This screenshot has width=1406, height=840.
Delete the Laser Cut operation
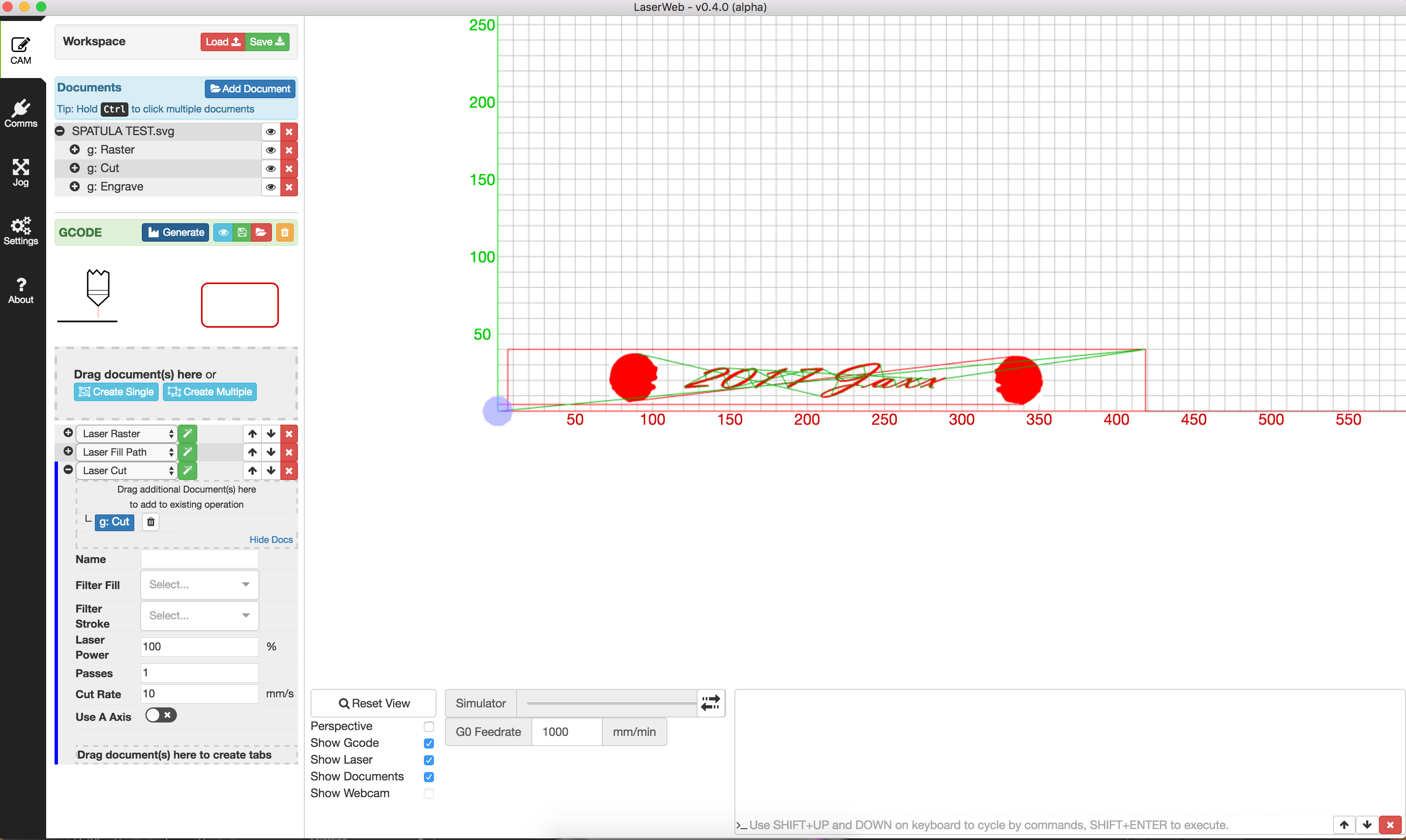[289, 471]
